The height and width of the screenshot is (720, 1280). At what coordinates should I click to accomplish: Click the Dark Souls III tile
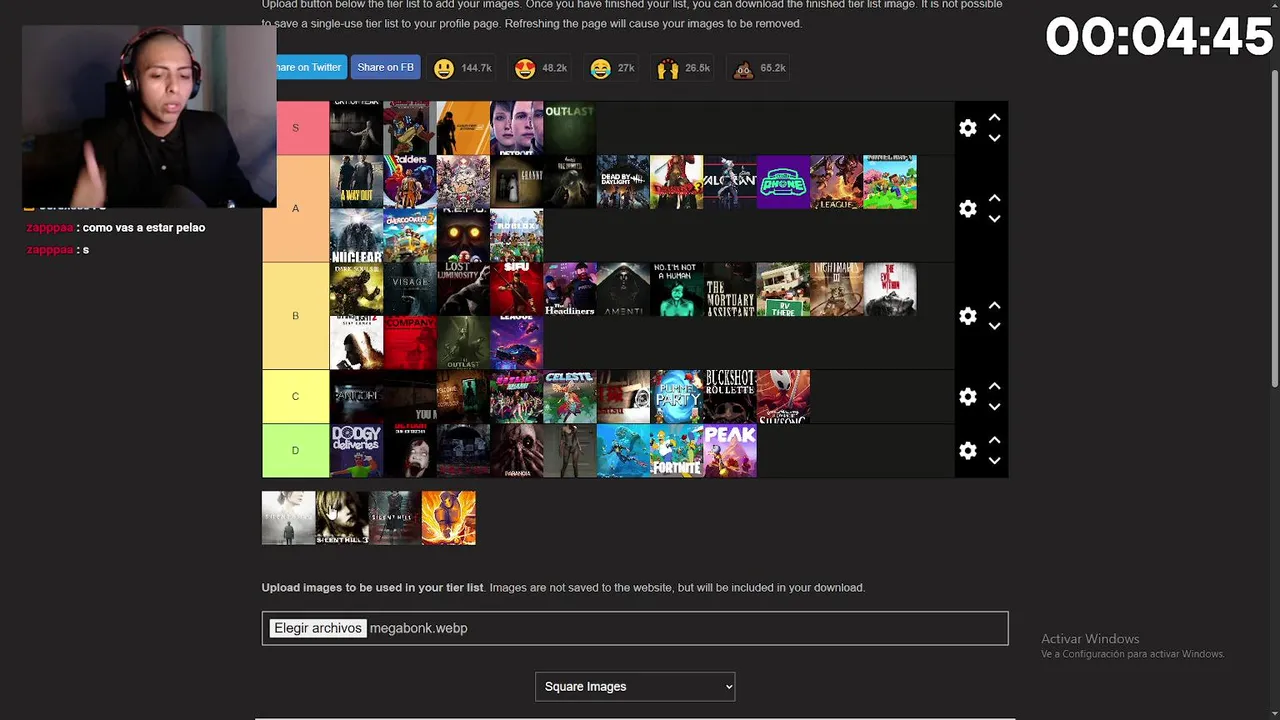tap(356, 289)
